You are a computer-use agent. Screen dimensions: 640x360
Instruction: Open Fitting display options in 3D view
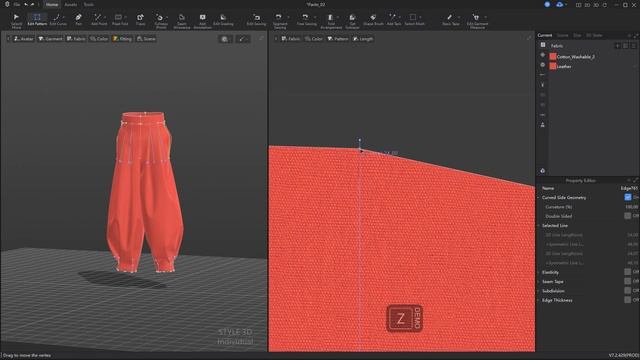tap(122, 39)
